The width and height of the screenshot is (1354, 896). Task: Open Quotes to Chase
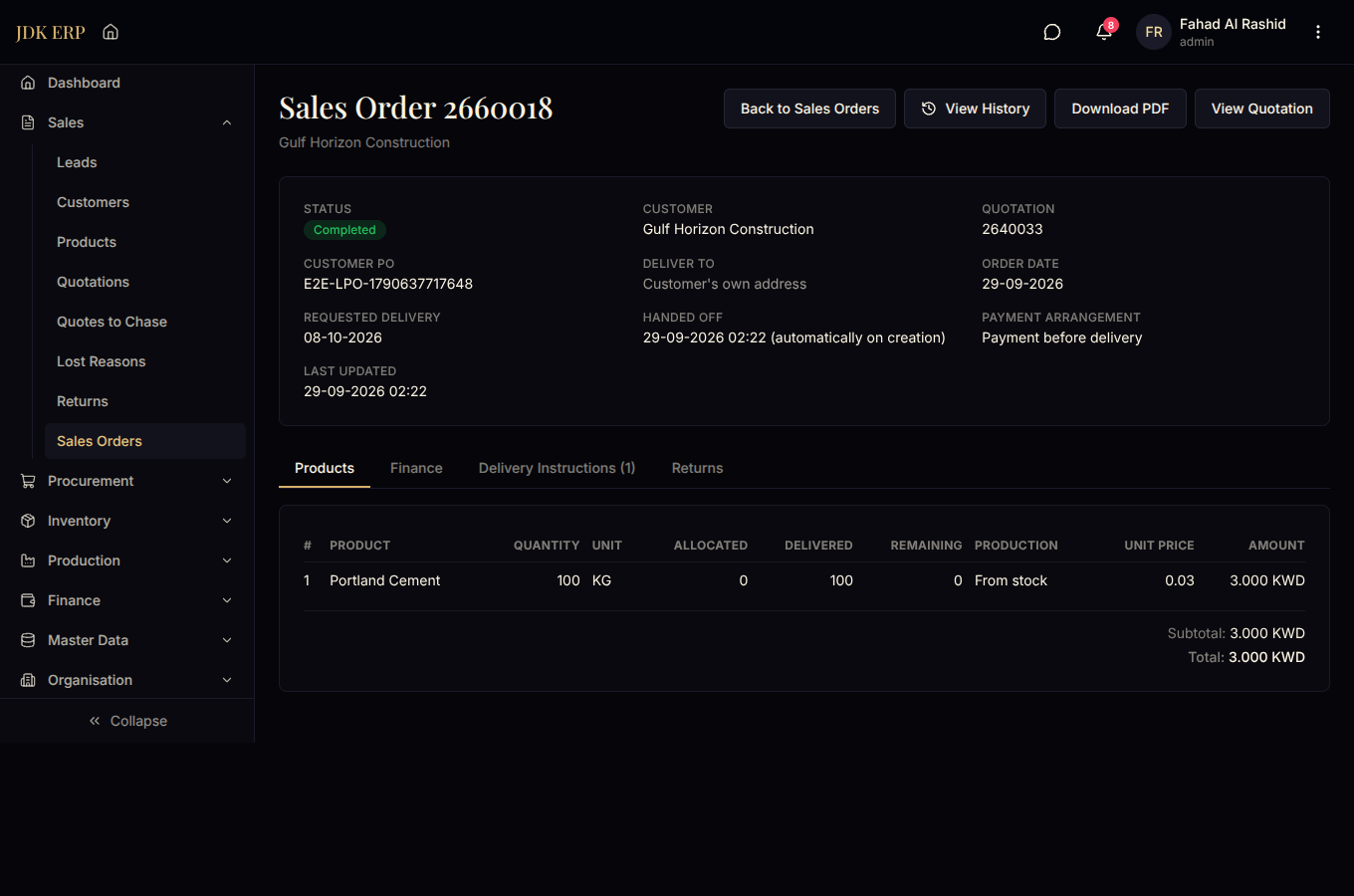click(145, 322)
